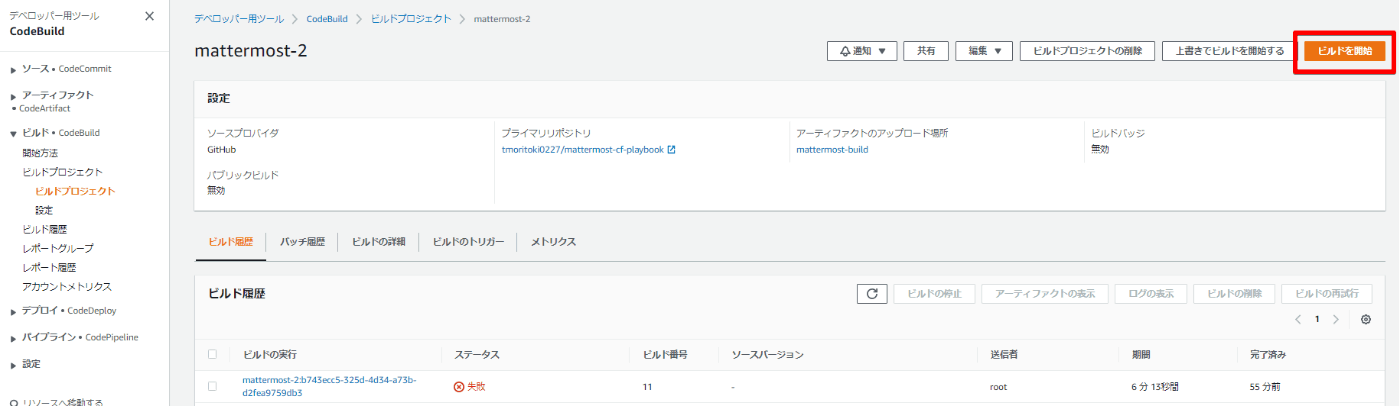Open the mattermost-build artifact location link
Screen dimensions: 1400x406
[832, 150]
